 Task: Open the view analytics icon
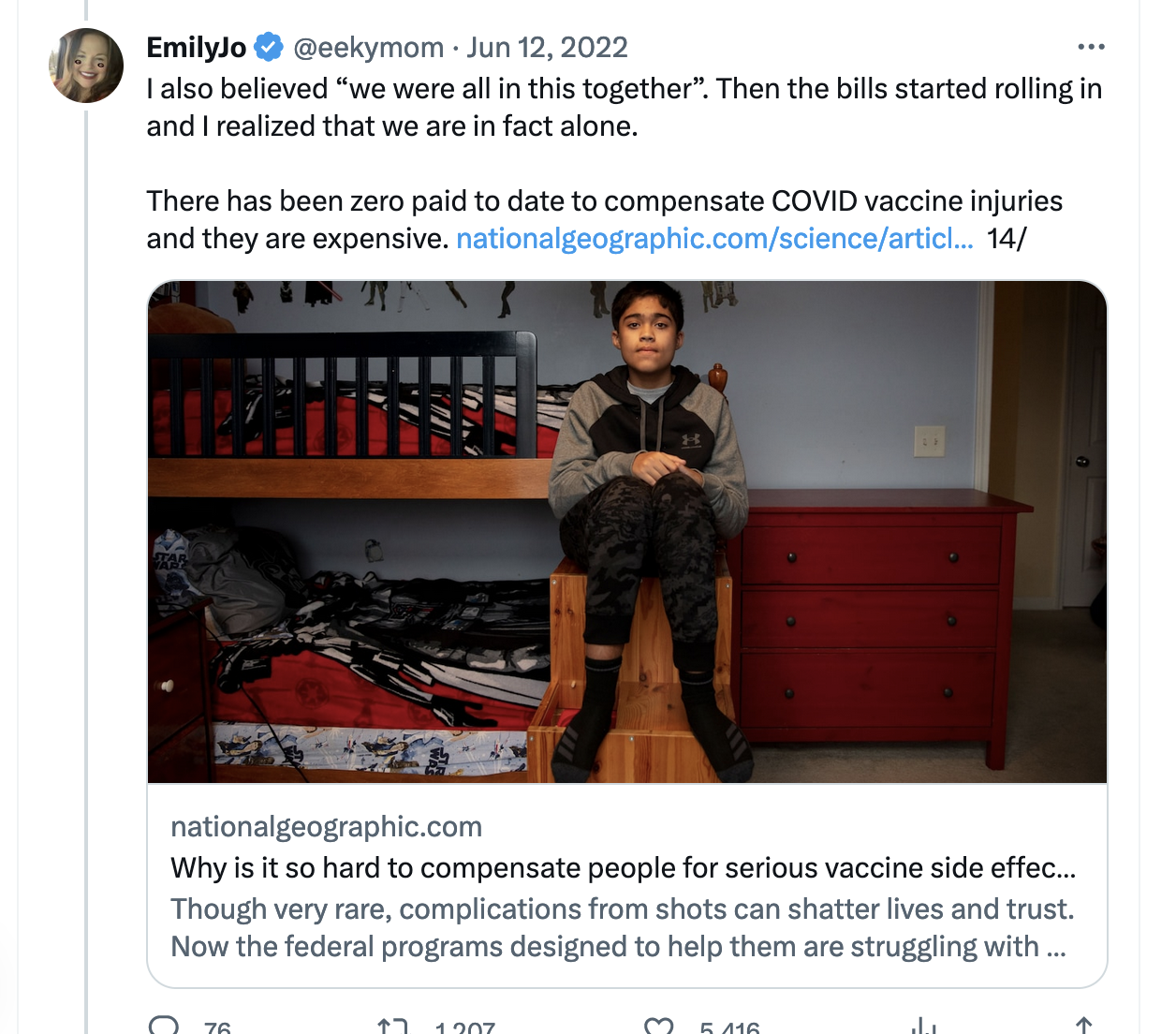click(923, 1027)
